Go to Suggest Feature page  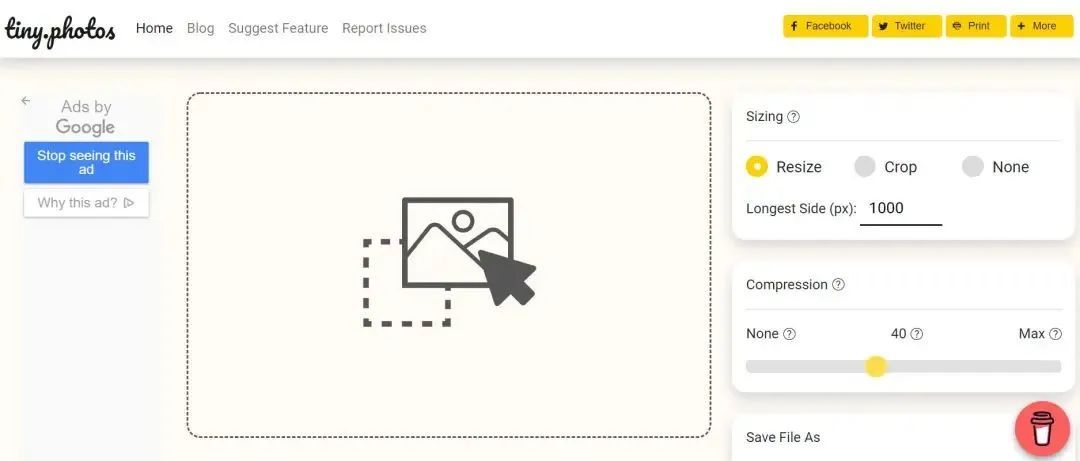pos(278,28)
